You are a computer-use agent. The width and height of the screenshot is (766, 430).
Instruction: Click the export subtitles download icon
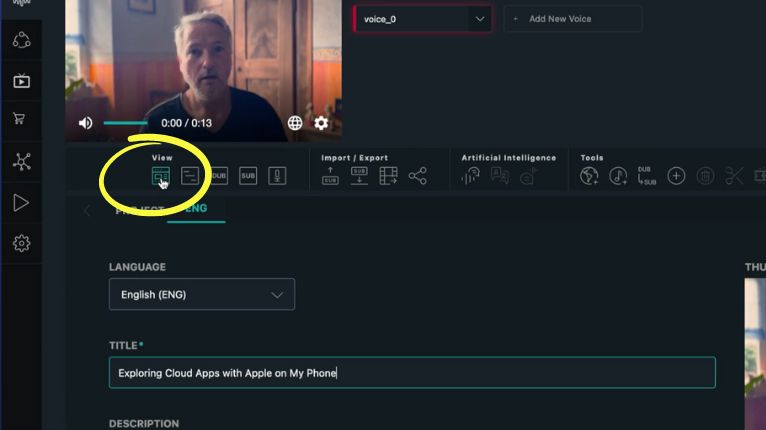pyautogui.click(x=359, y=176)
